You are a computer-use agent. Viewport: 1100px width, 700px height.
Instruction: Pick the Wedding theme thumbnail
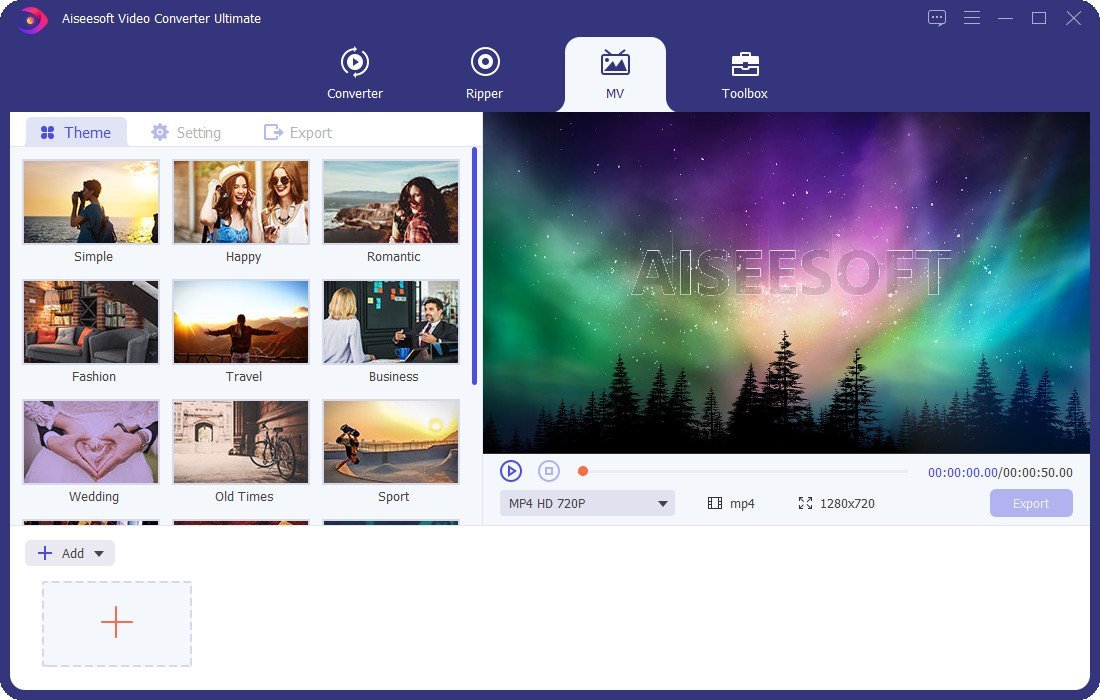pyautogui.click(x=91, y=442)
